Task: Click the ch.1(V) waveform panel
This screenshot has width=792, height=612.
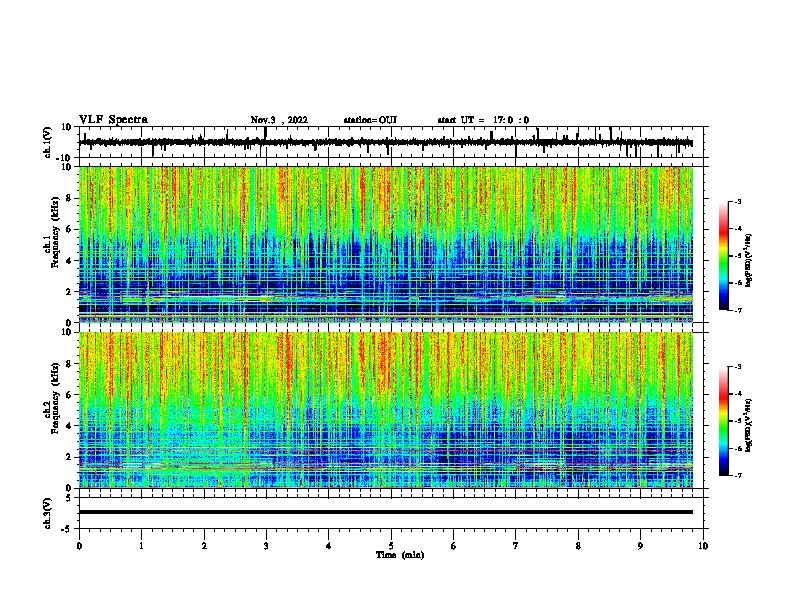Action: tap(393, 142)
